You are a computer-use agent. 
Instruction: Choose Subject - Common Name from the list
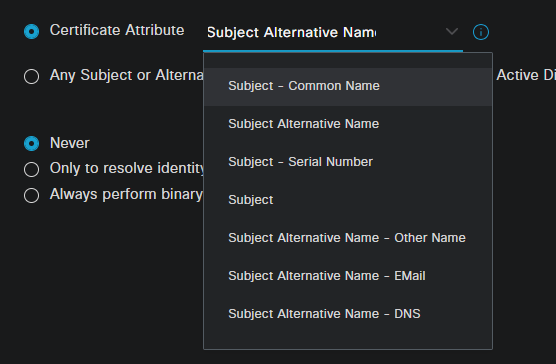(348, 86)
